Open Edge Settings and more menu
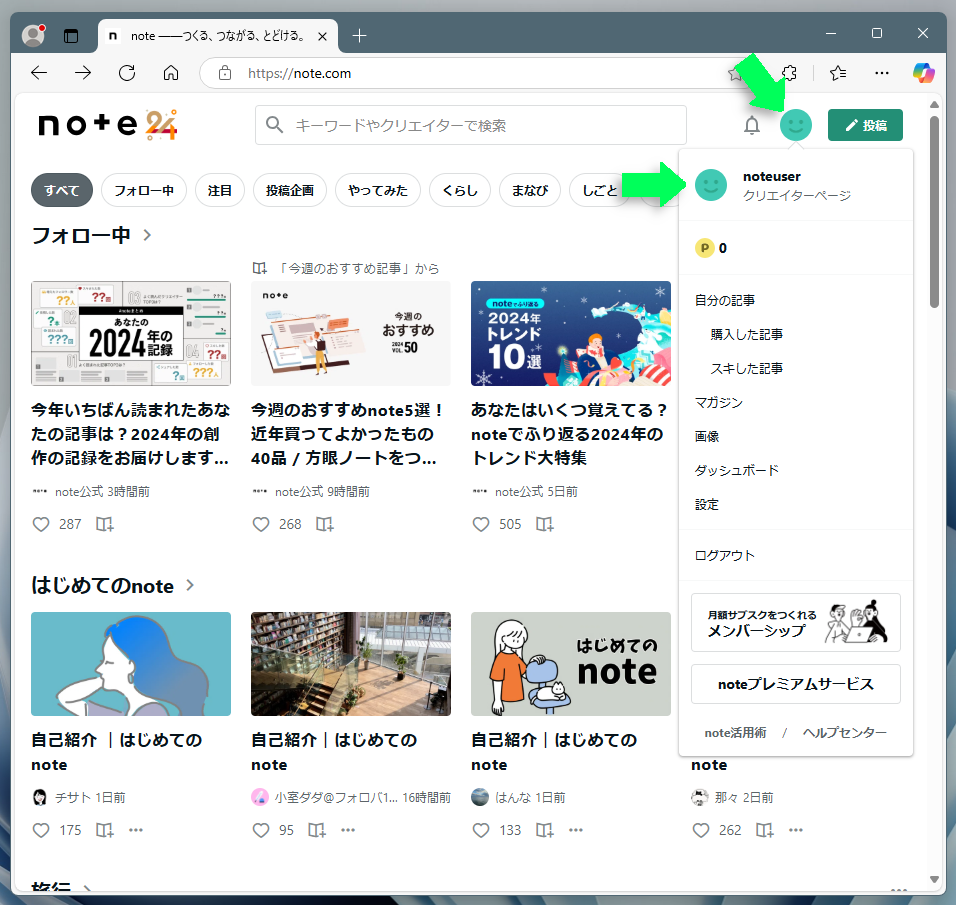The width and height of the screenshot is (956, 905). pyautogui.click(x=882, y=73)
